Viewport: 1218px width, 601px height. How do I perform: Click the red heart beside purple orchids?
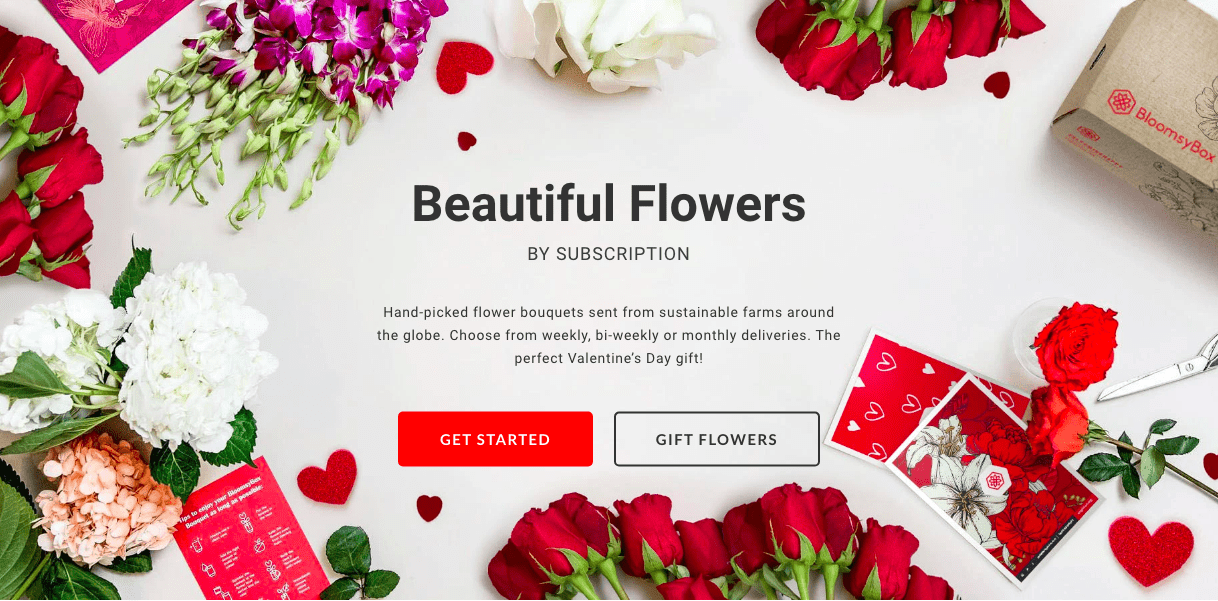(464, 65)
